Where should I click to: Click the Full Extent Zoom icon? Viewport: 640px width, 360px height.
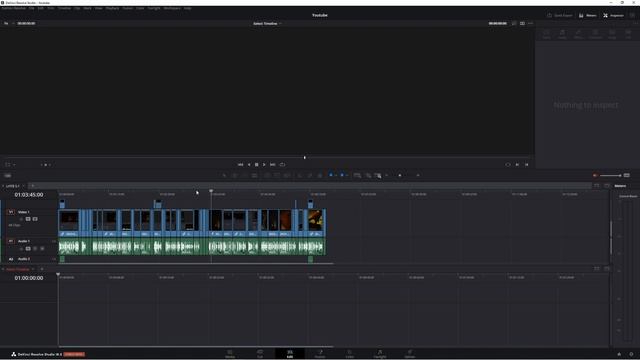point(357,176)
